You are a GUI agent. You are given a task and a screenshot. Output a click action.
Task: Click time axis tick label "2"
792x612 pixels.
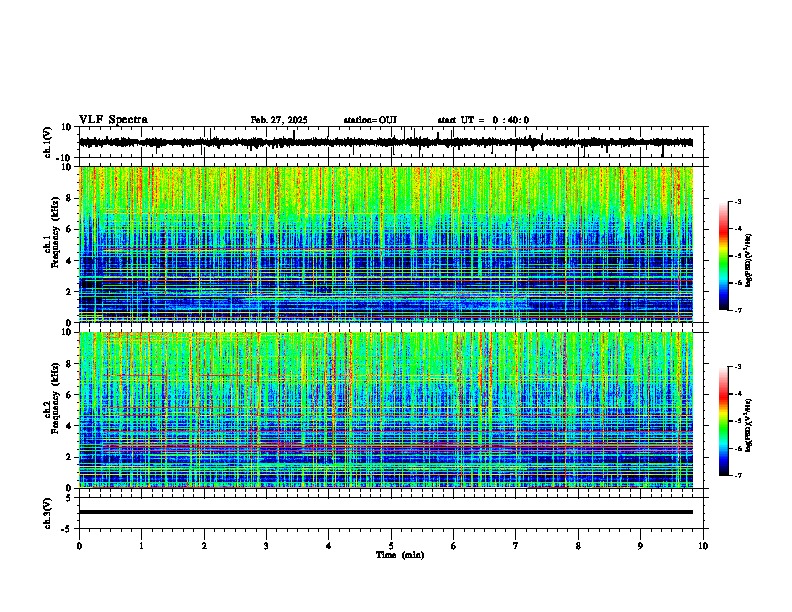(204, 546)
